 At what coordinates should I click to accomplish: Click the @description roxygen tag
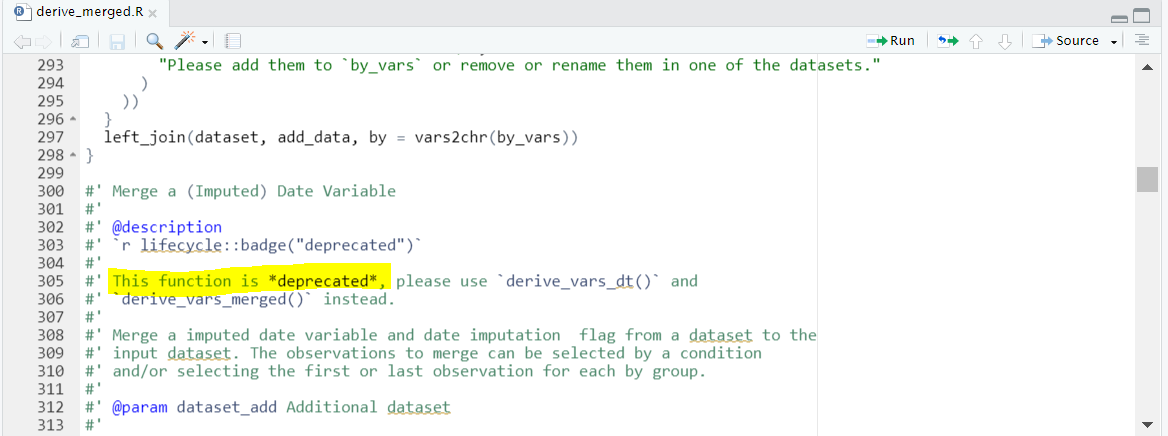pyautogui.click(x=167, y=227)
